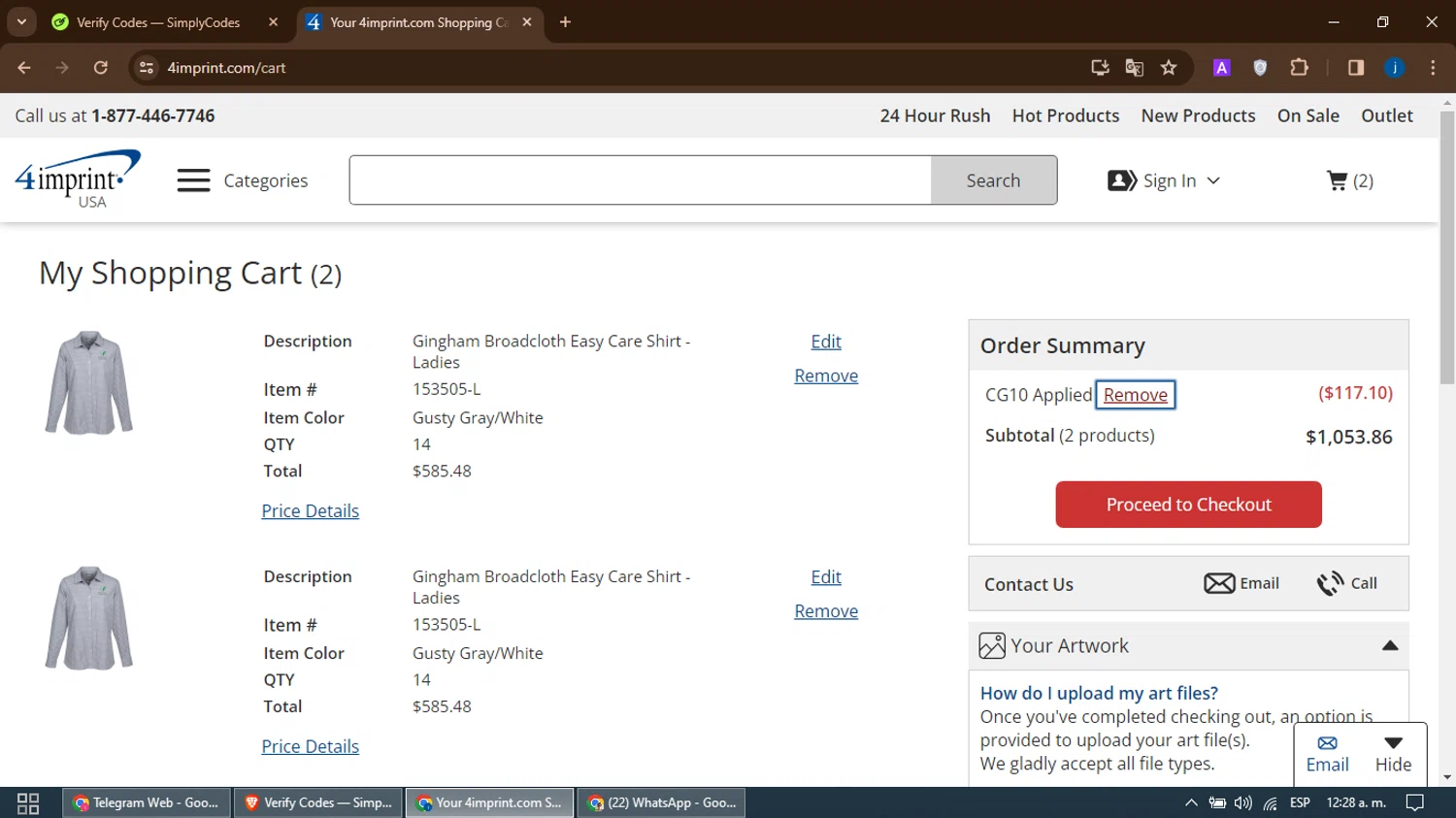Reload the page with the refresh icon
Viewport: 1456px width, 818px height.
pos(101,68)
